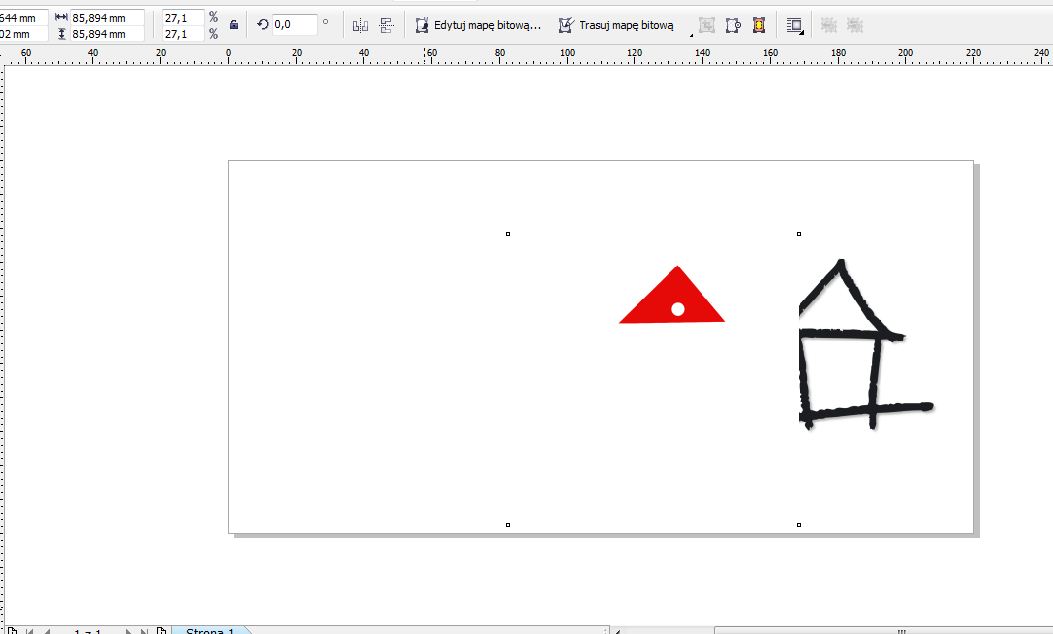
Task: Click the horizontal scale percent field
Action: tap(183, 17)
